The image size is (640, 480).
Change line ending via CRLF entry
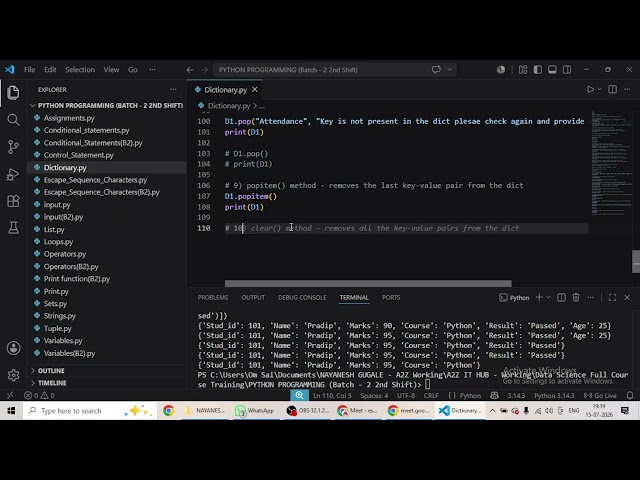431,396
